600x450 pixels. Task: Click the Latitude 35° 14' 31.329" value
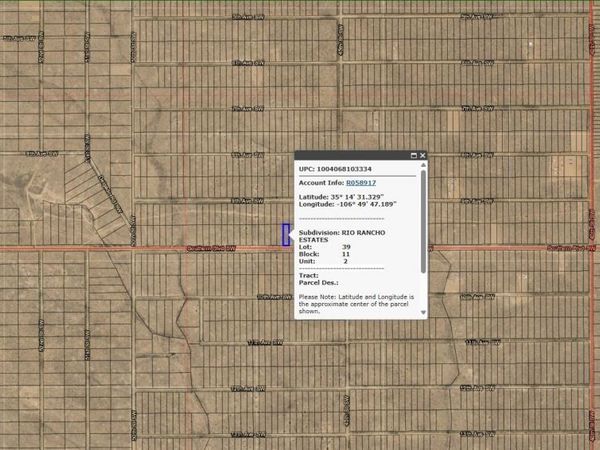[x=357, y=197]
